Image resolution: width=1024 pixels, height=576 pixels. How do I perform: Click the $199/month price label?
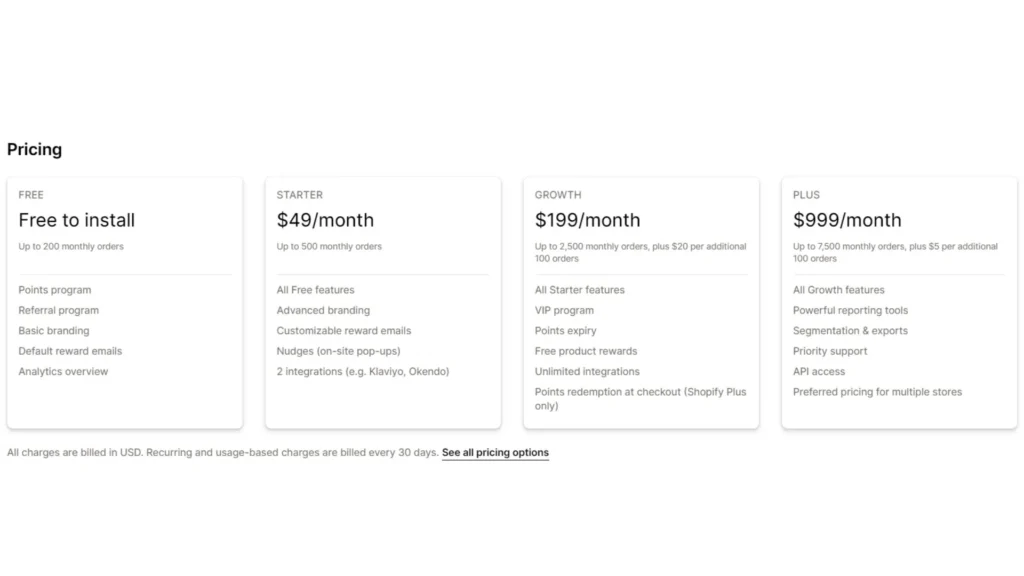(x=588, y=220)
